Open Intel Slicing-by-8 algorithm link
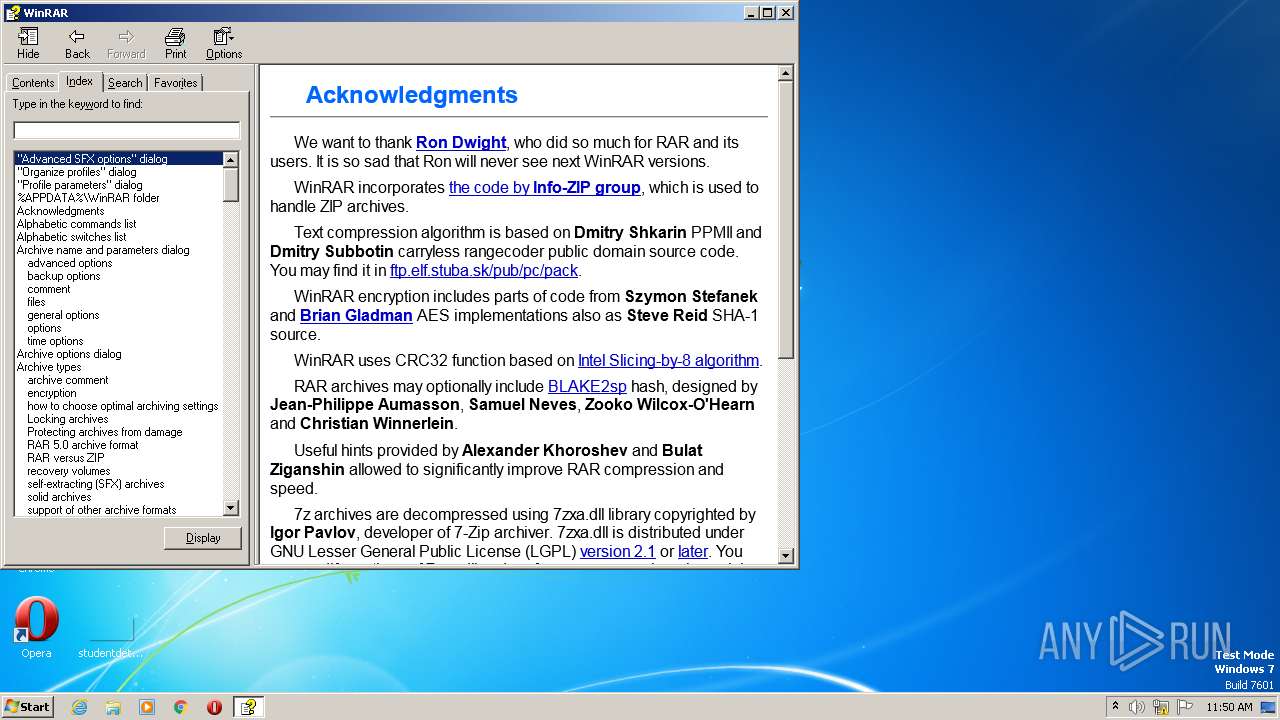 pyautogui.click(x=669, y=360)
